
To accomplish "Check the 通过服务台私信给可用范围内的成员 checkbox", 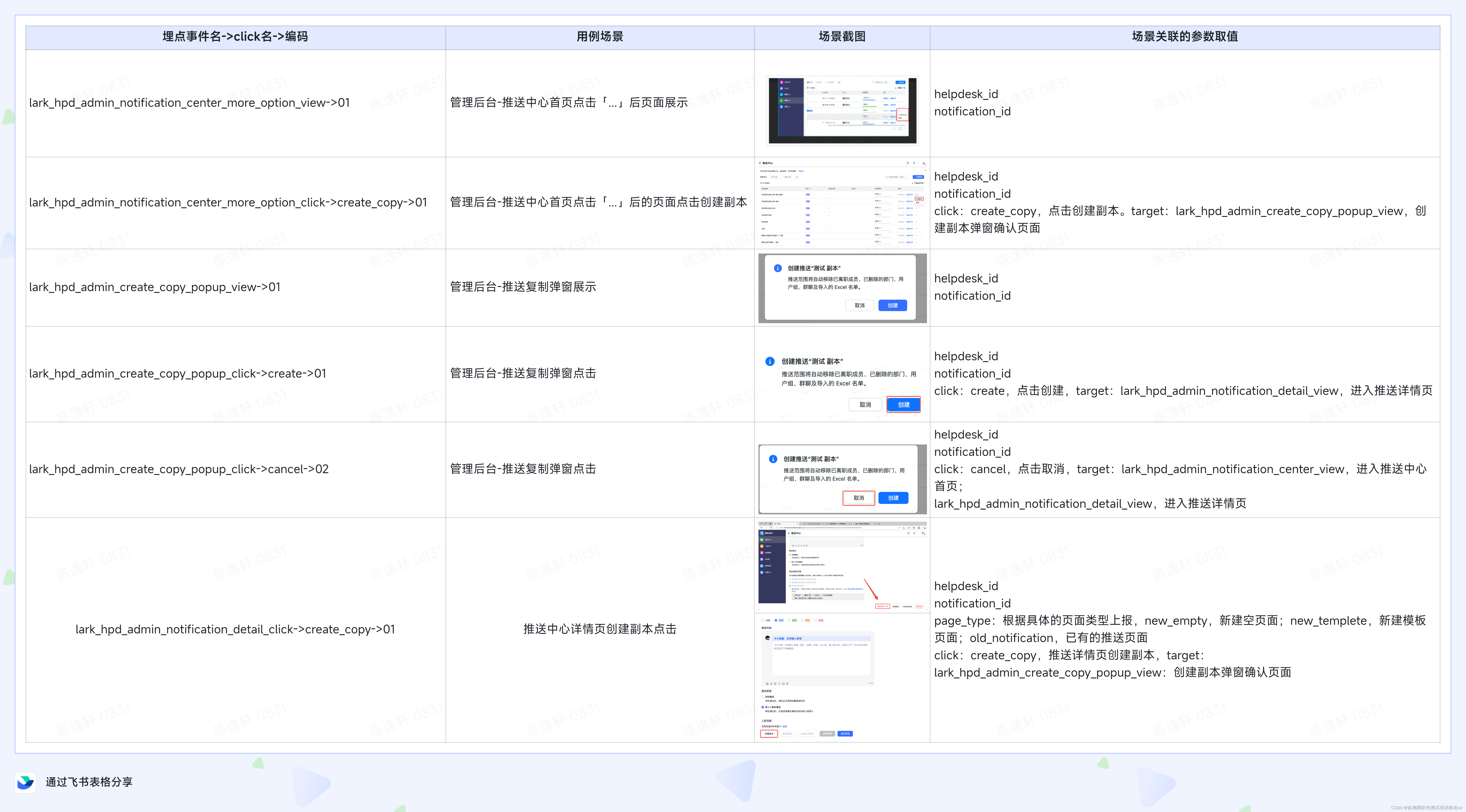I will click(x=790, y=579).
